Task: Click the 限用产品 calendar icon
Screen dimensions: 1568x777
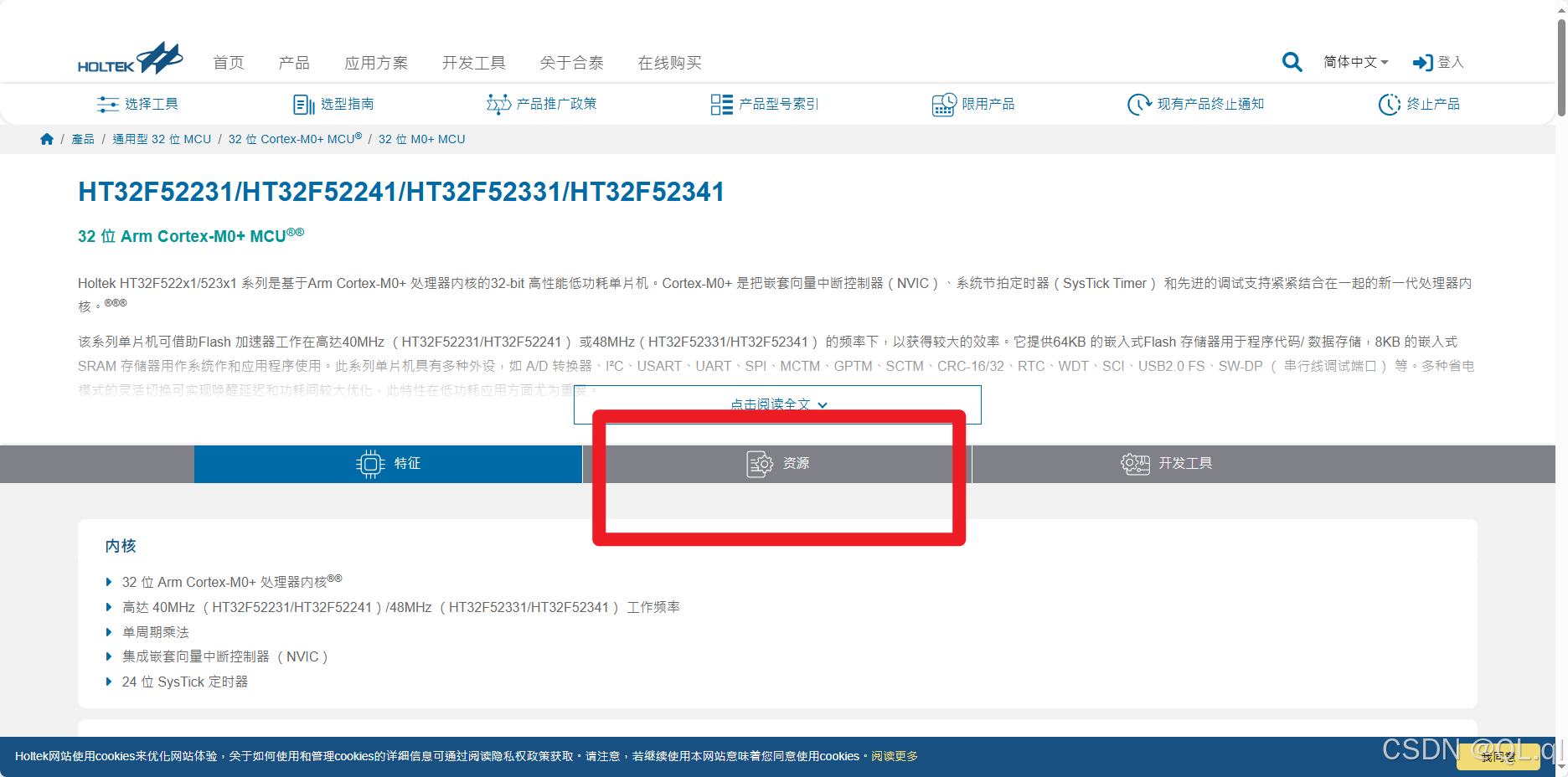Action: 944,105
